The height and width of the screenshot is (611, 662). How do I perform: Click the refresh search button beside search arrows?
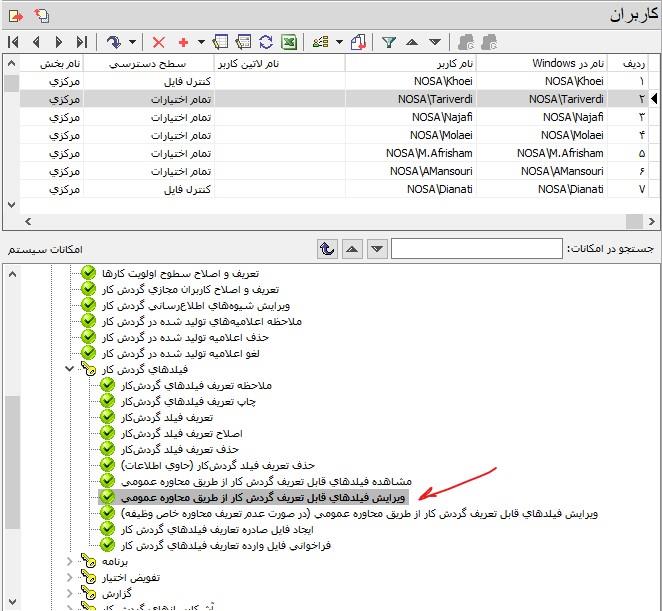pos(327,248)
